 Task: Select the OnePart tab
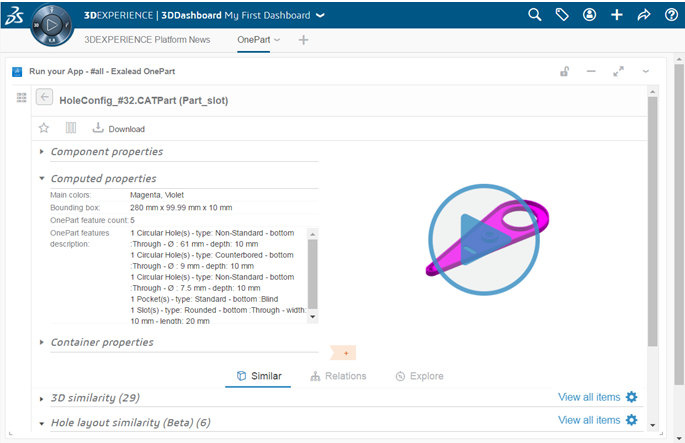click(253, 40)
